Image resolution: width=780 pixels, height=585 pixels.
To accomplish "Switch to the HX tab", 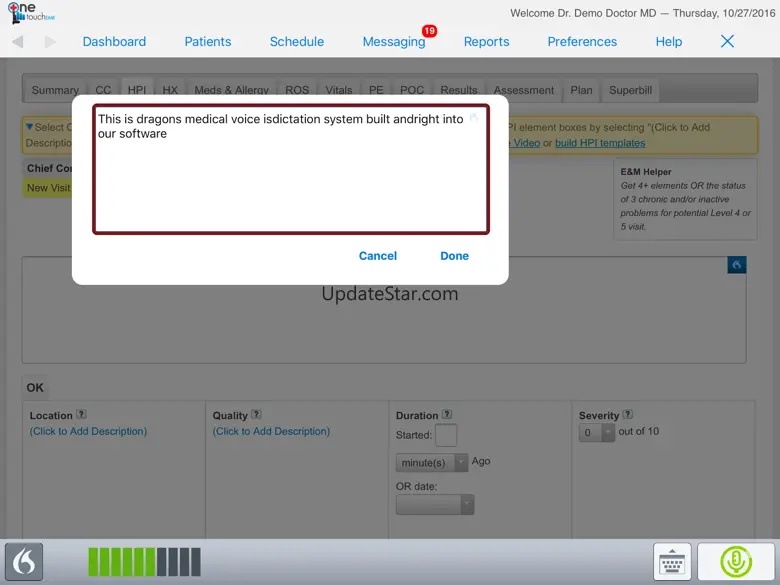I will click(170, 90).
